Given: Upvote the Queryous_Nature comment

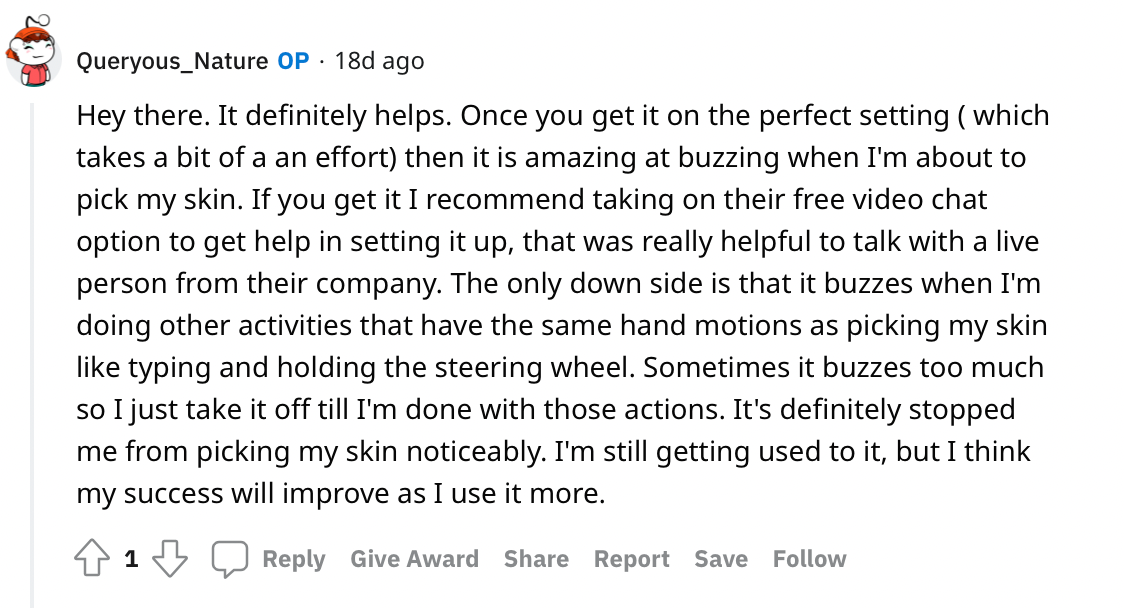Looking at the screenshot, I should click(93, 559).
